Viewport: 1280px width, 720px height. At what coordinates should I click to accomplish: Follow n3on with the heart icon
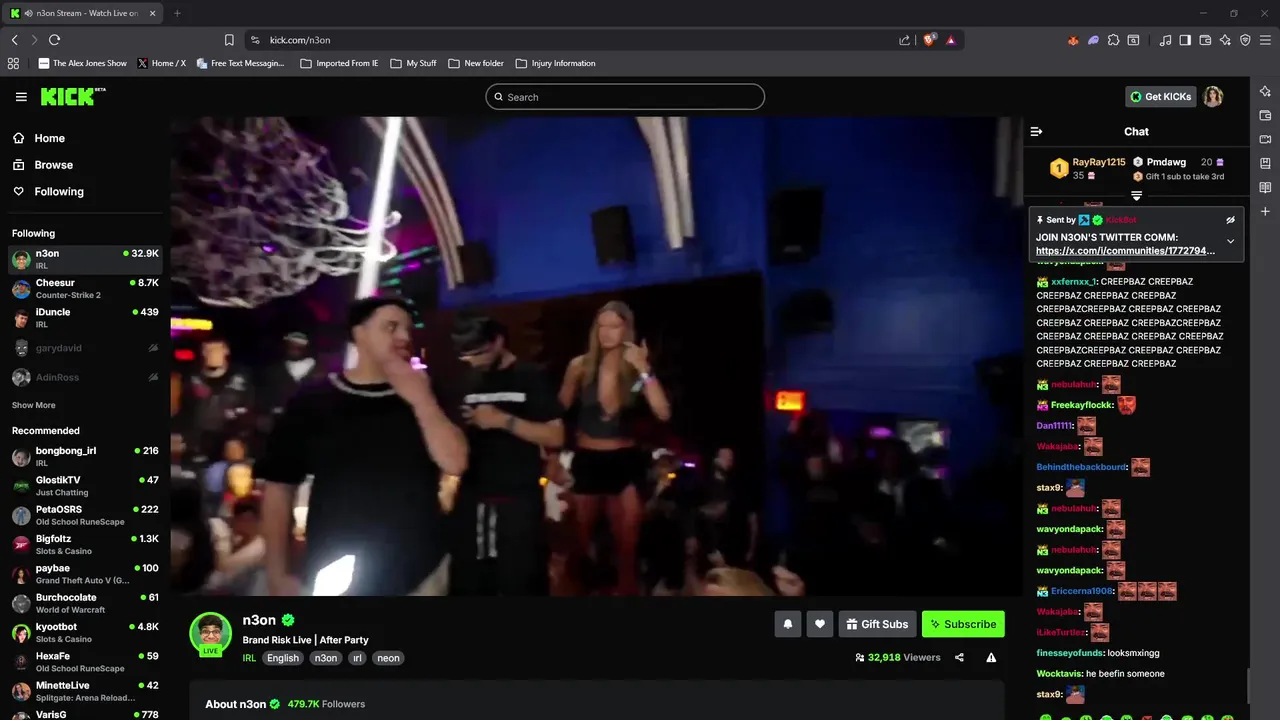point(819,624)
